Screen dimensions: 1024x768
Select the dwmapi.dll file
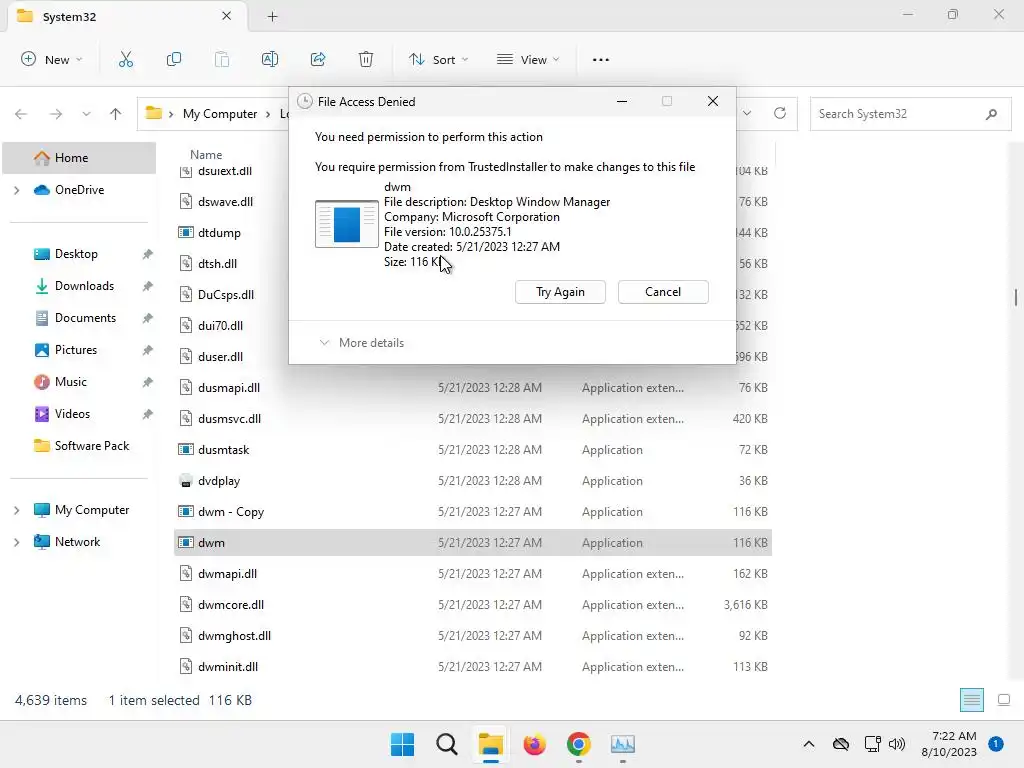click(x=473, y=574)
